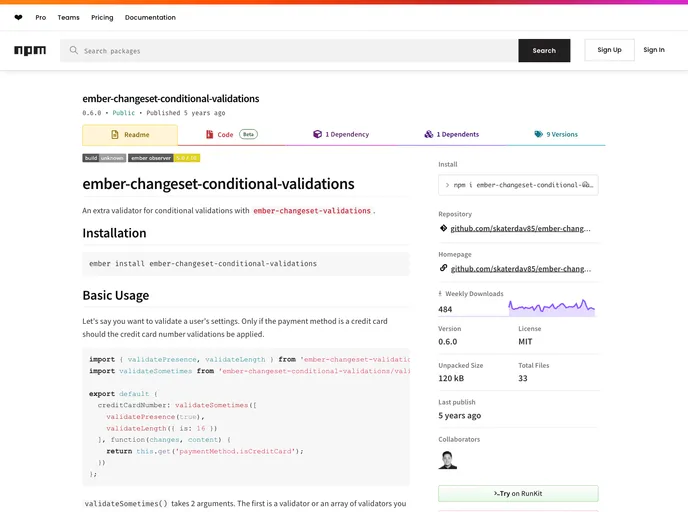Click the 'ember install' command code block
This screenshot has width=688, height=512.
[246, 264]
